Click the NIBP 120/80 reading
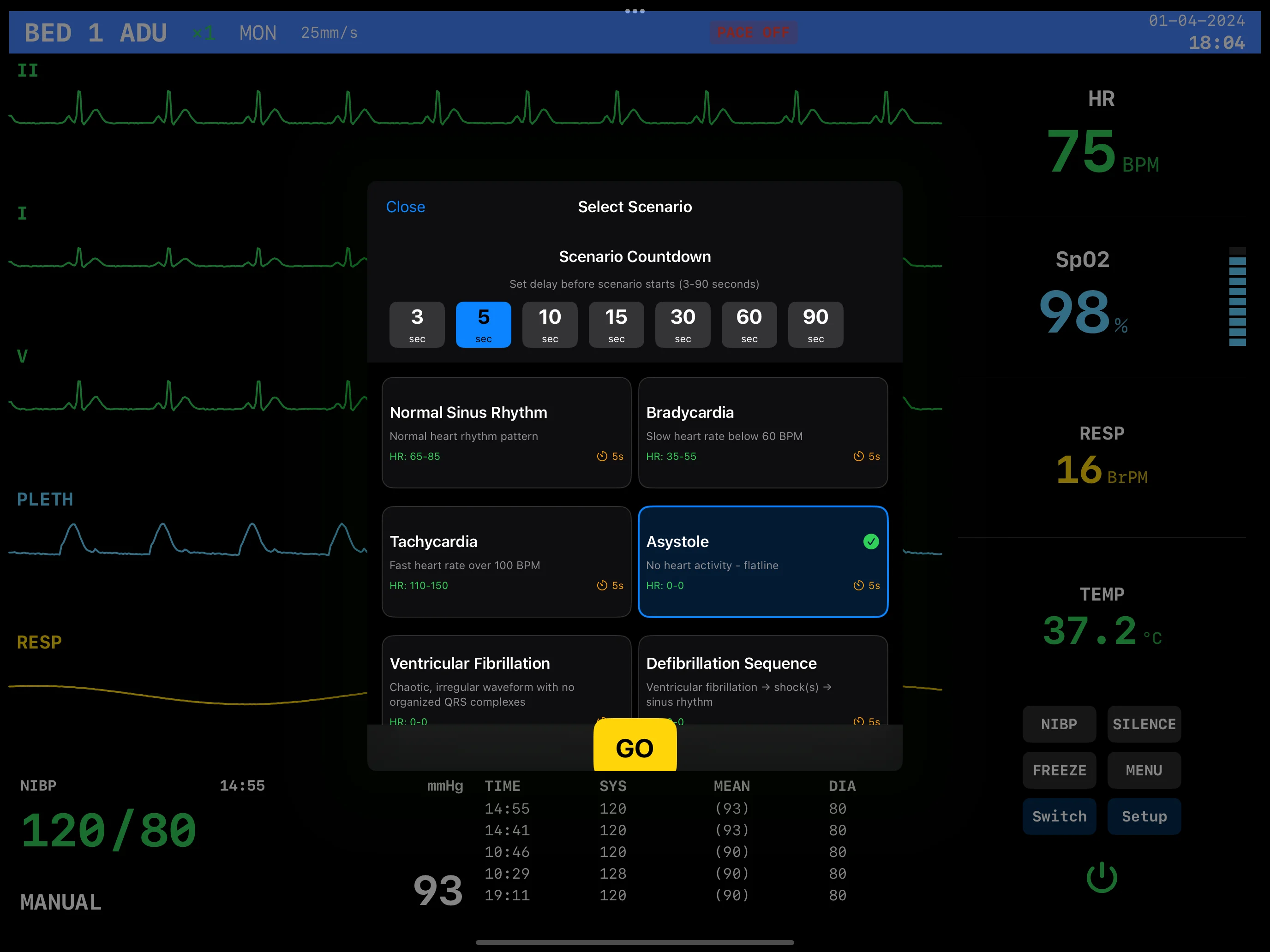 point(108,830)
